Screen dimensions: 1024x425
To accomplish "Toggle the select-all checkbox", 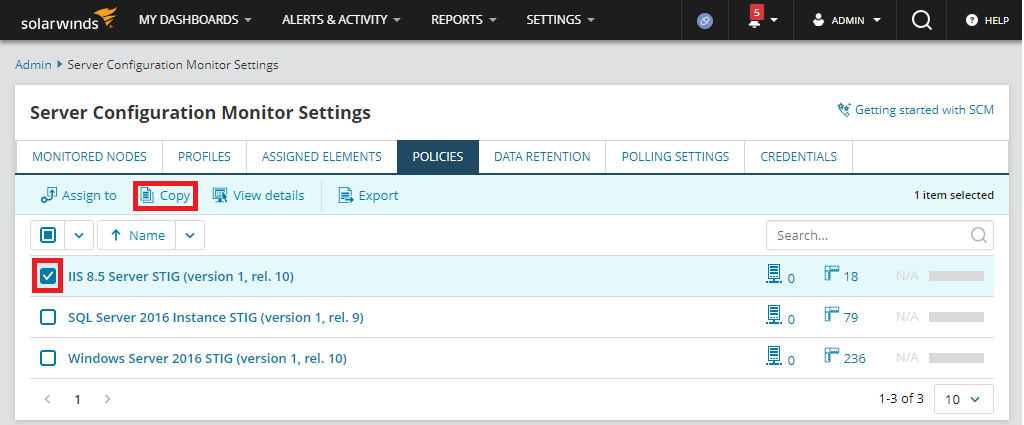I will 48,235.
